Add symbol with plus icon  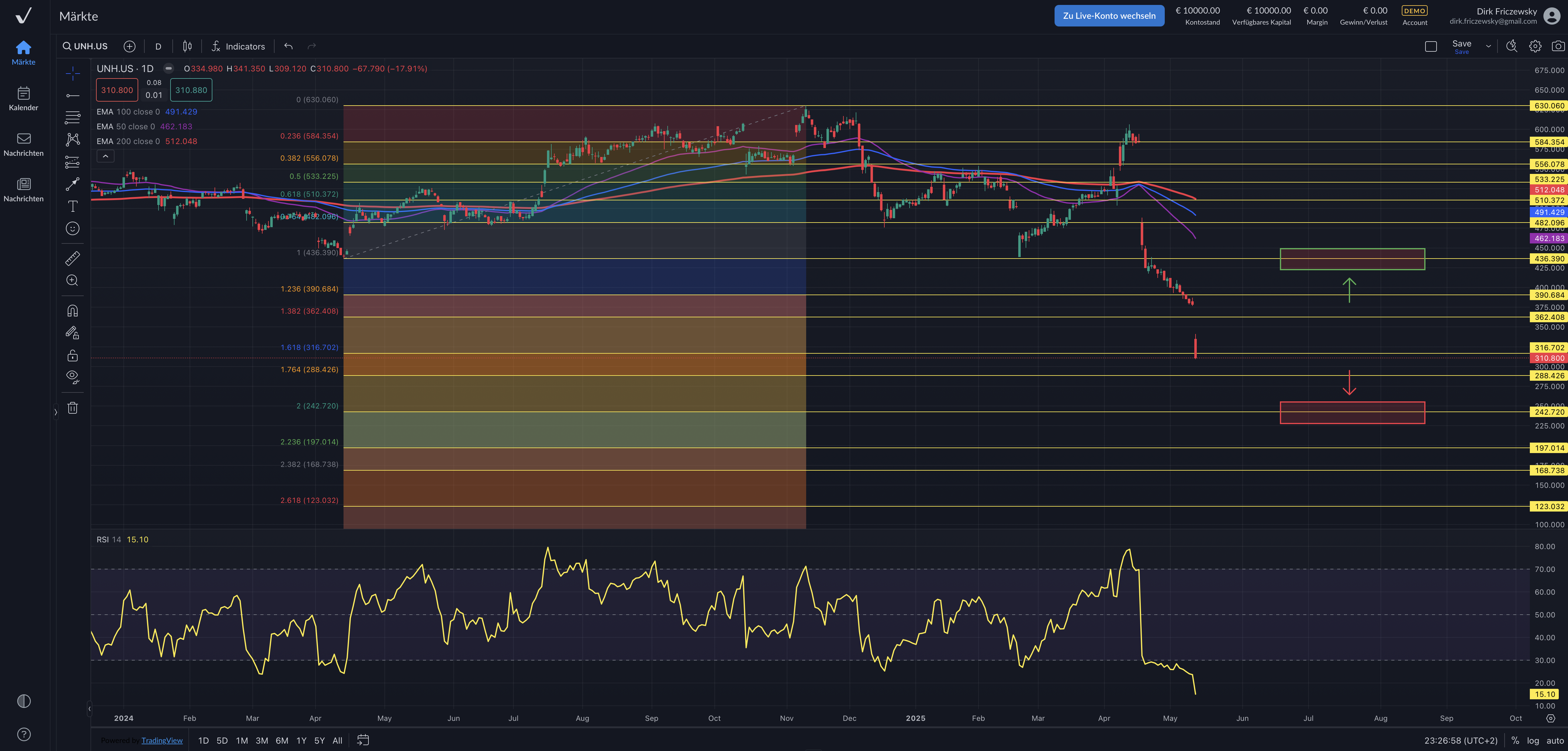[129, 46]
